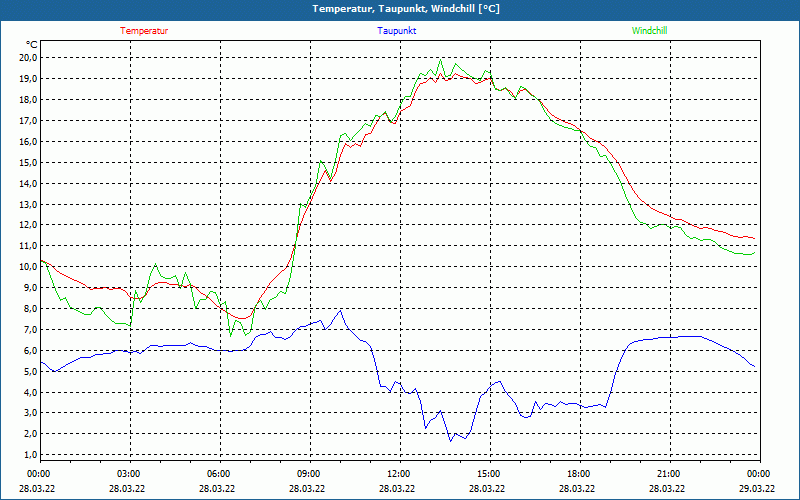Click the '9,0' y-axis value
This screenshot has height=500, width=800.
click(30, 288)
